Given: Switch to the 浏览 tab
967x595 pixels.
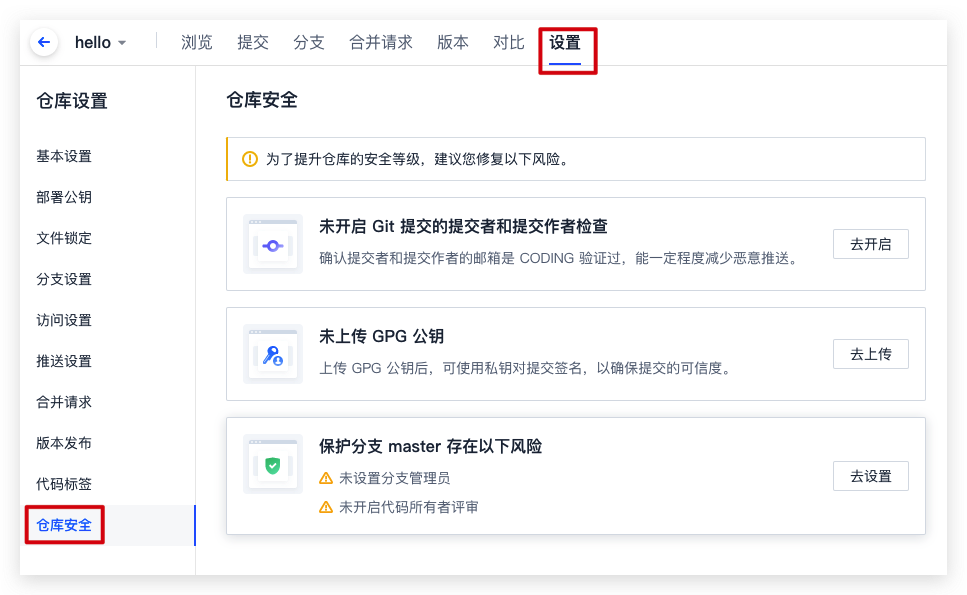Looking at the screenshot, I should [196, 43].
